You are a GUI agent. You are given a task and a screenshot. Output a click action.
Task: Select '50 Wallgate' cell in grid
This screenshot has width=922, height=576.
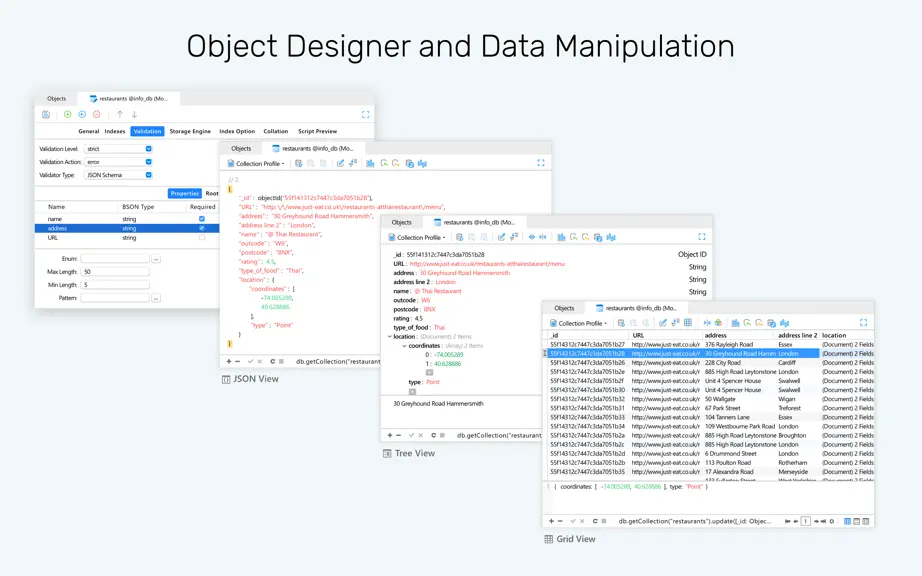tap(720, 399)
